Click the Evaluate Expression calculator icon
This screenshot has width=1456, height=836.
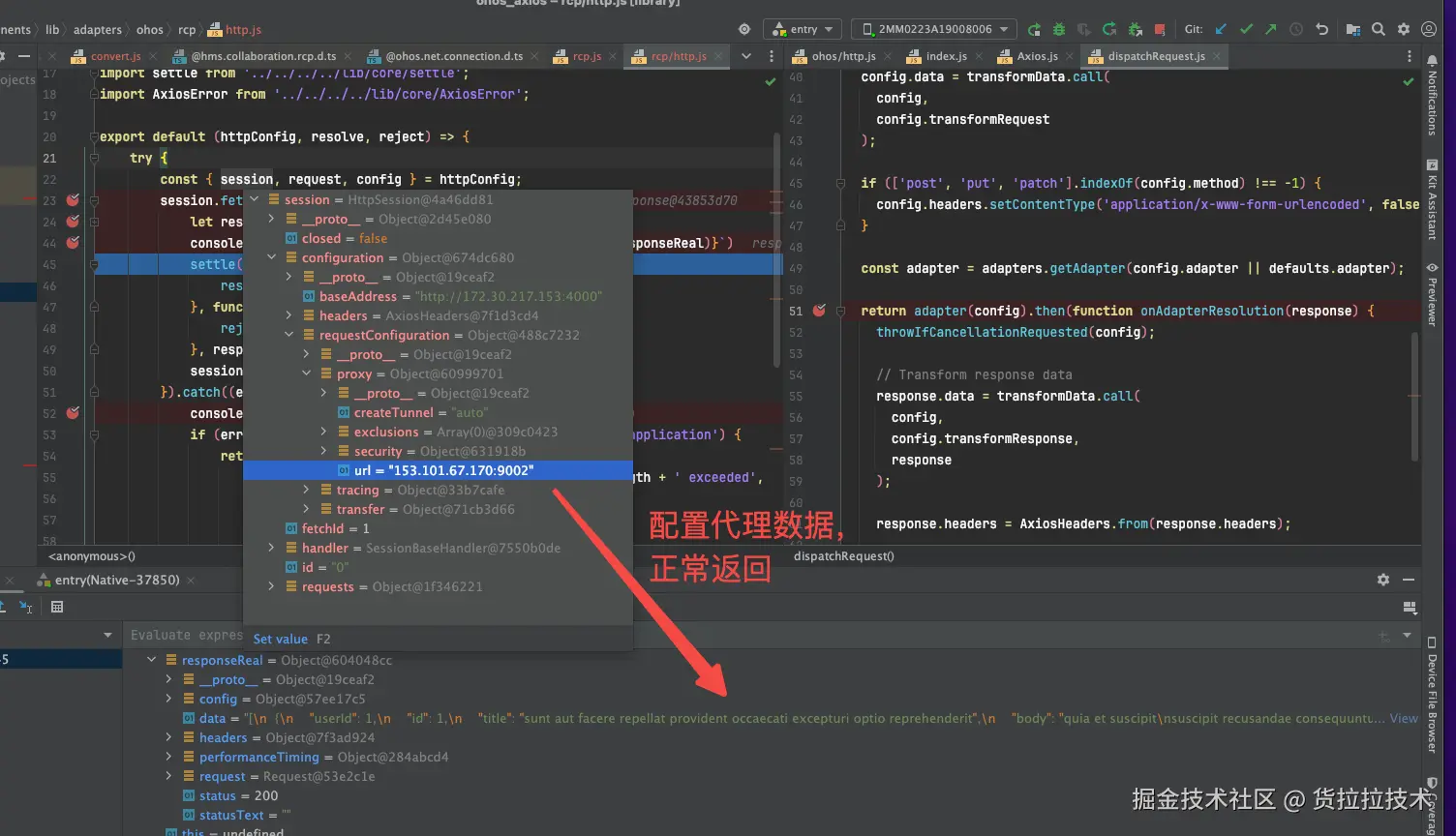[x=57, y=607]
